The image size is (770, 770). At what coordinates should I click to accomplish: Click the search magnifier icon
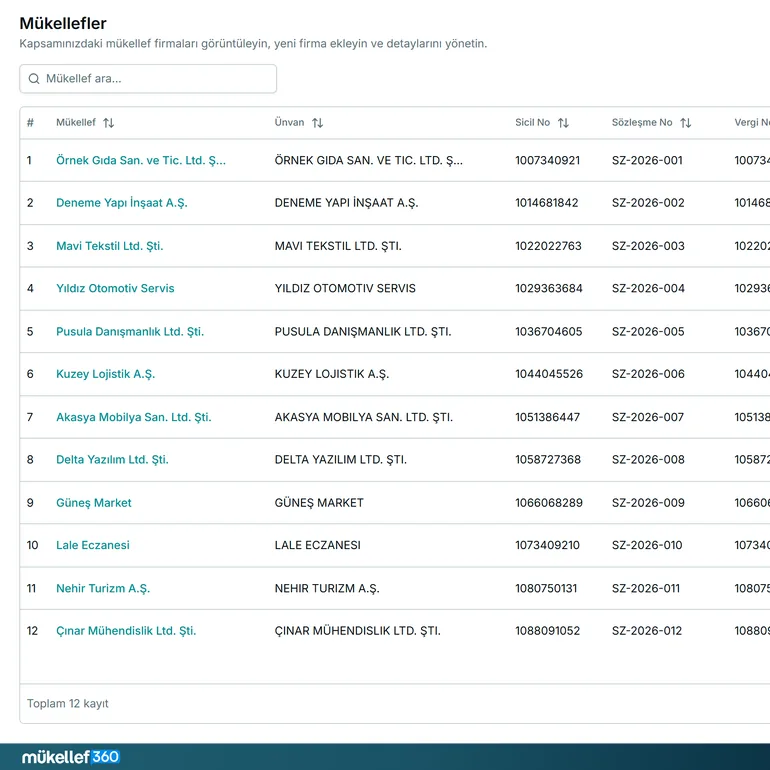(34, 79)
